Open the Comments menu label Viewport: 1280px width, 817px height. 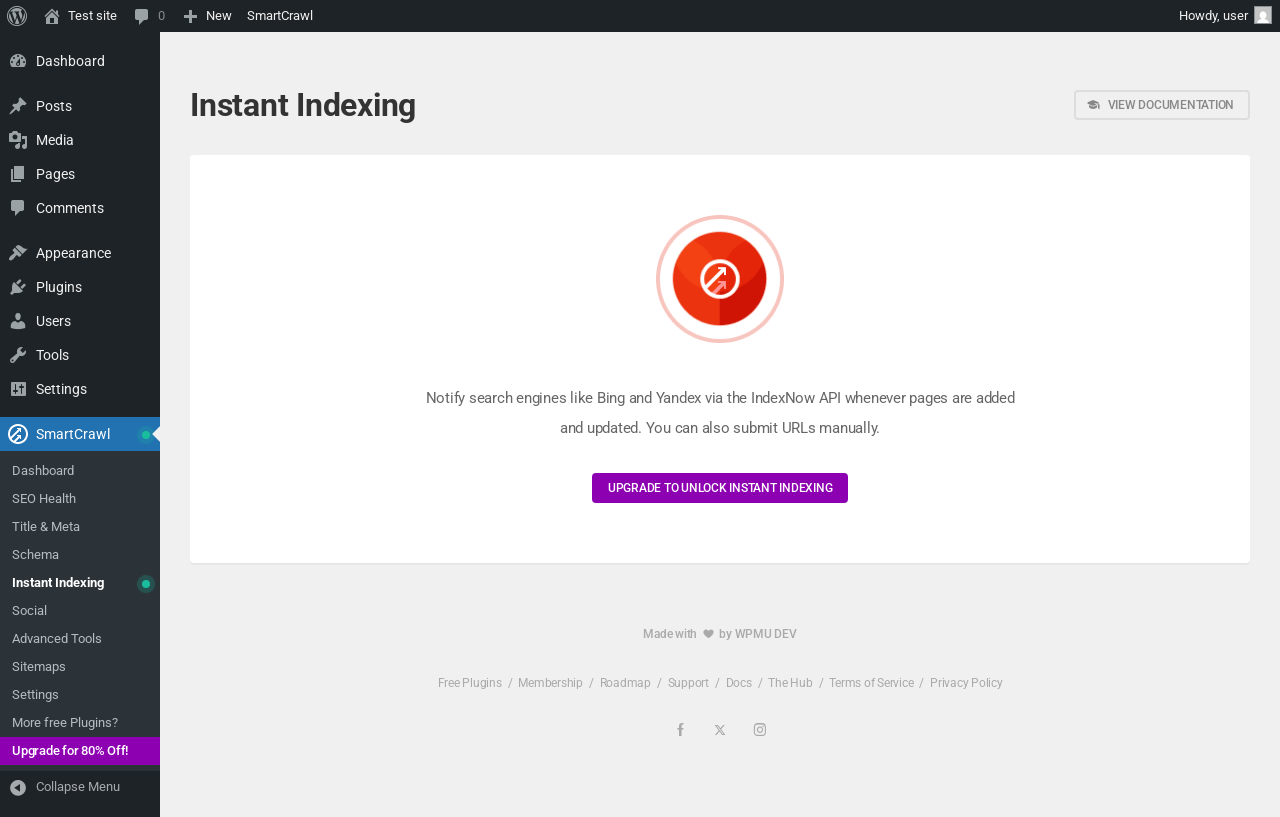tap(70, 208)
